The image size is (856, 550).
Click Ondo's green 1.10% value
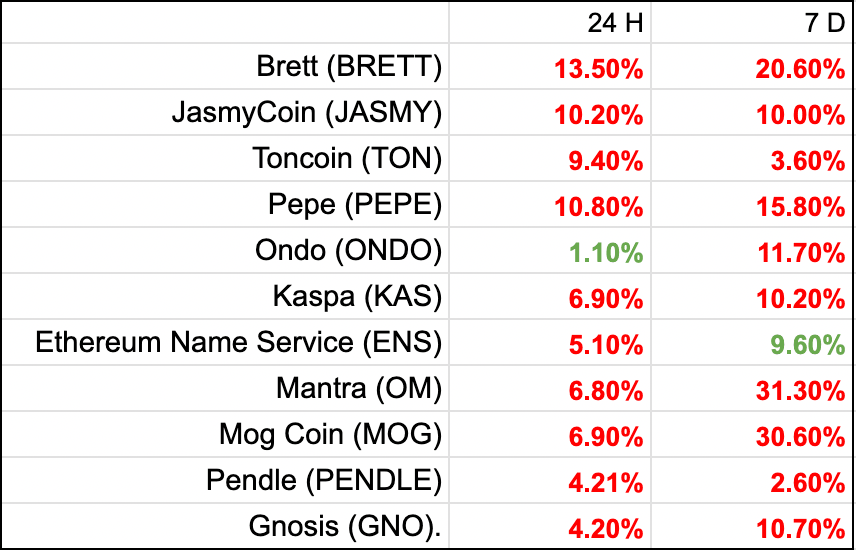(x=604, y=253)
